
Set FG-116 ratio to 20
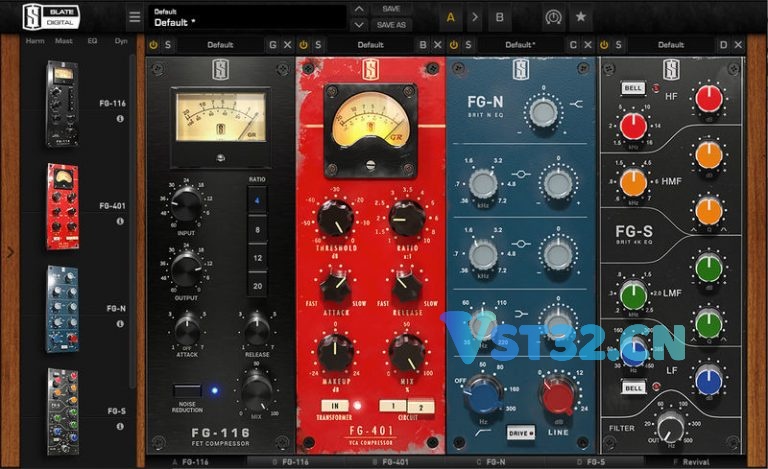point(258,285)
